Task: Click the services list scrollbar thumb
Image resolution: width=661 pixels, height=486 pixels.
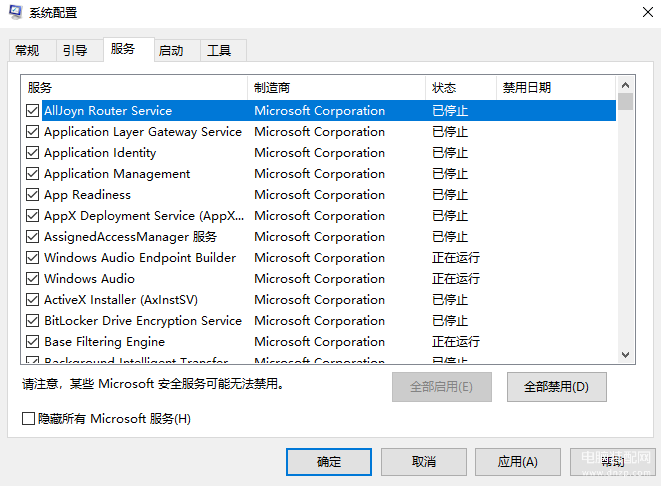Action: [x=626, y=102]
